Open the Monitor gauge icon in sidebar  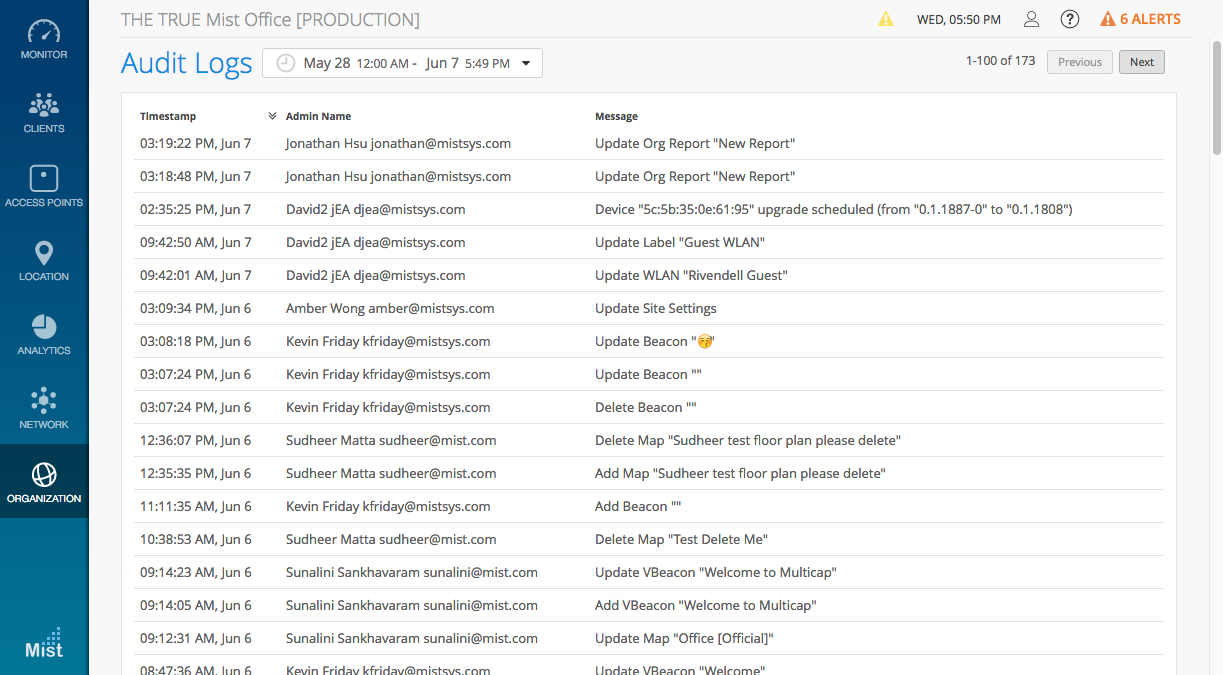pos(44,32)
